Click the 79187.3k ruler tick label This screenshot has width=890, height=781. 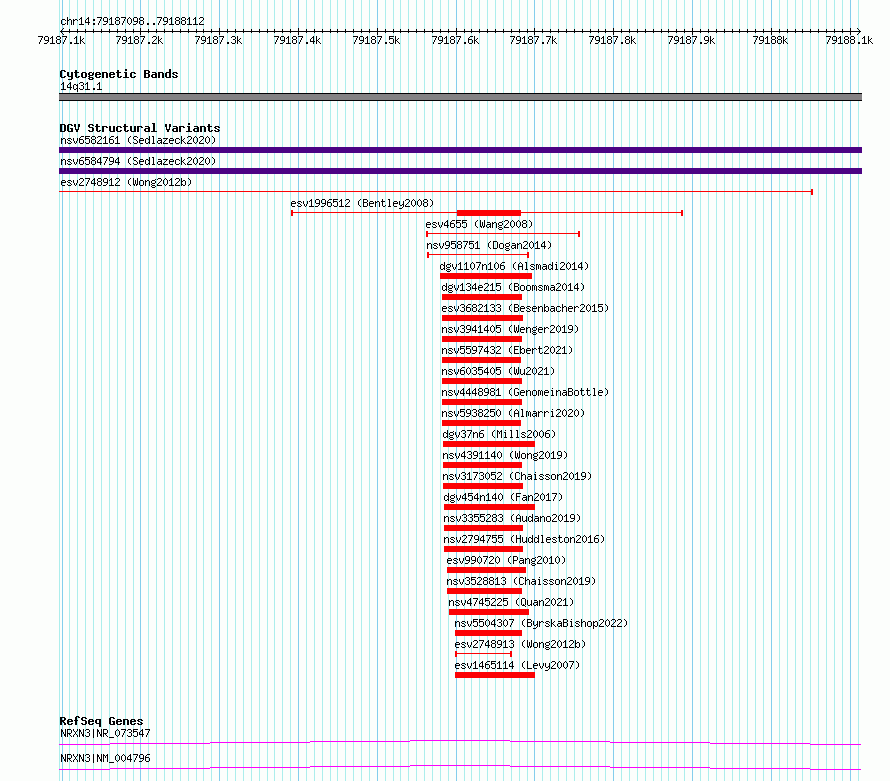[218, 40]
